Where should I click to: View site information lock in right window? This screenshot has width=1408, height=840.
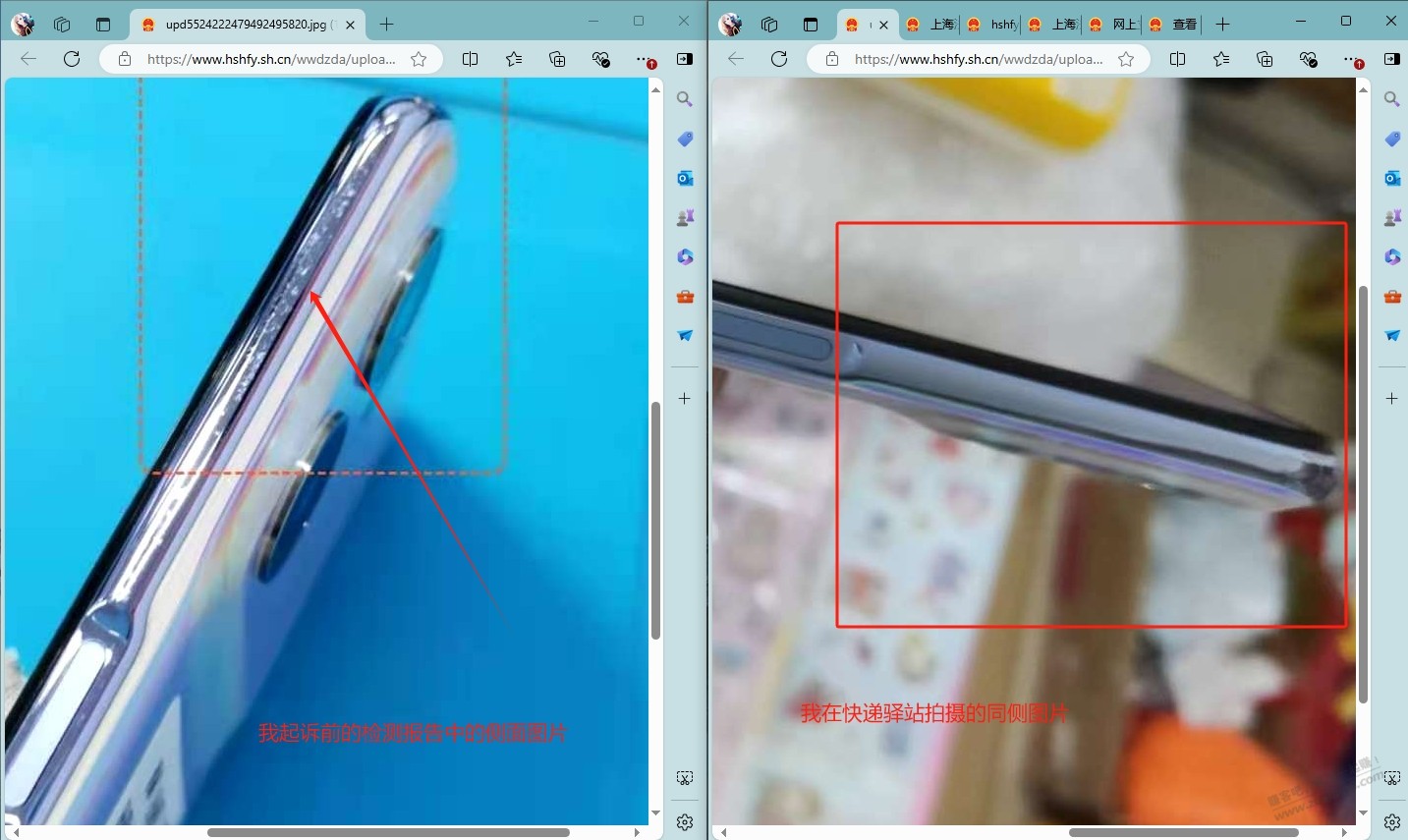pyautogui.click(x=832, y=59)
